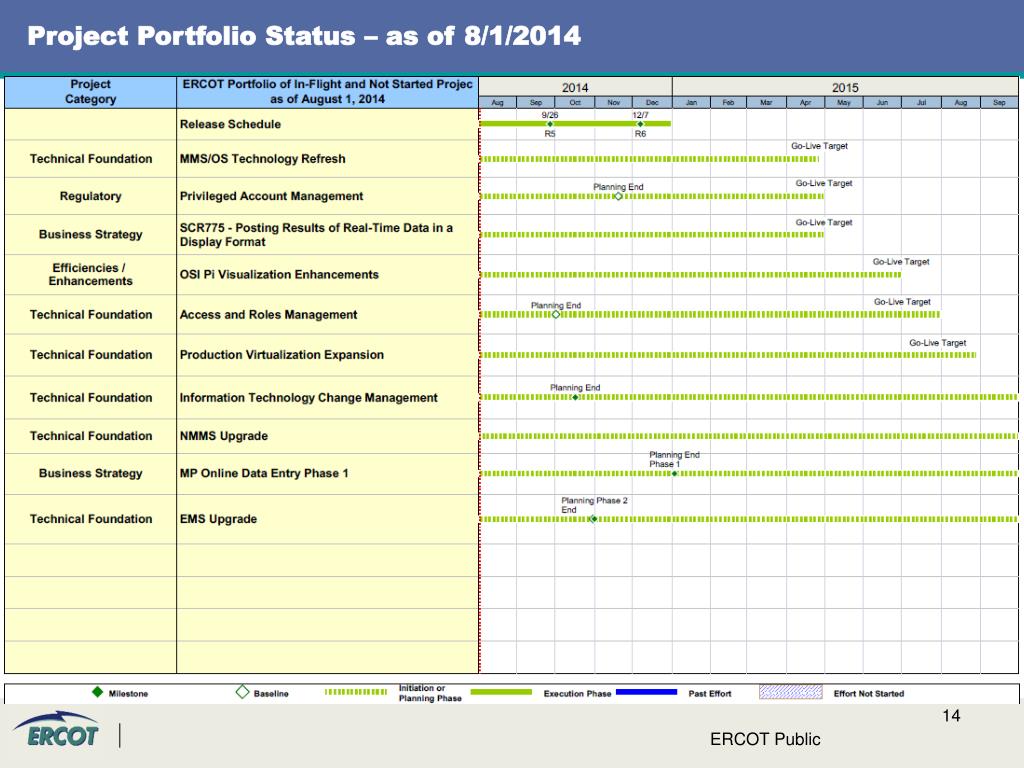The height and width of the screenshot is (768, 1024).
Task: Select SCR775 Posting Results row label
Action: (x=316, y=234)
